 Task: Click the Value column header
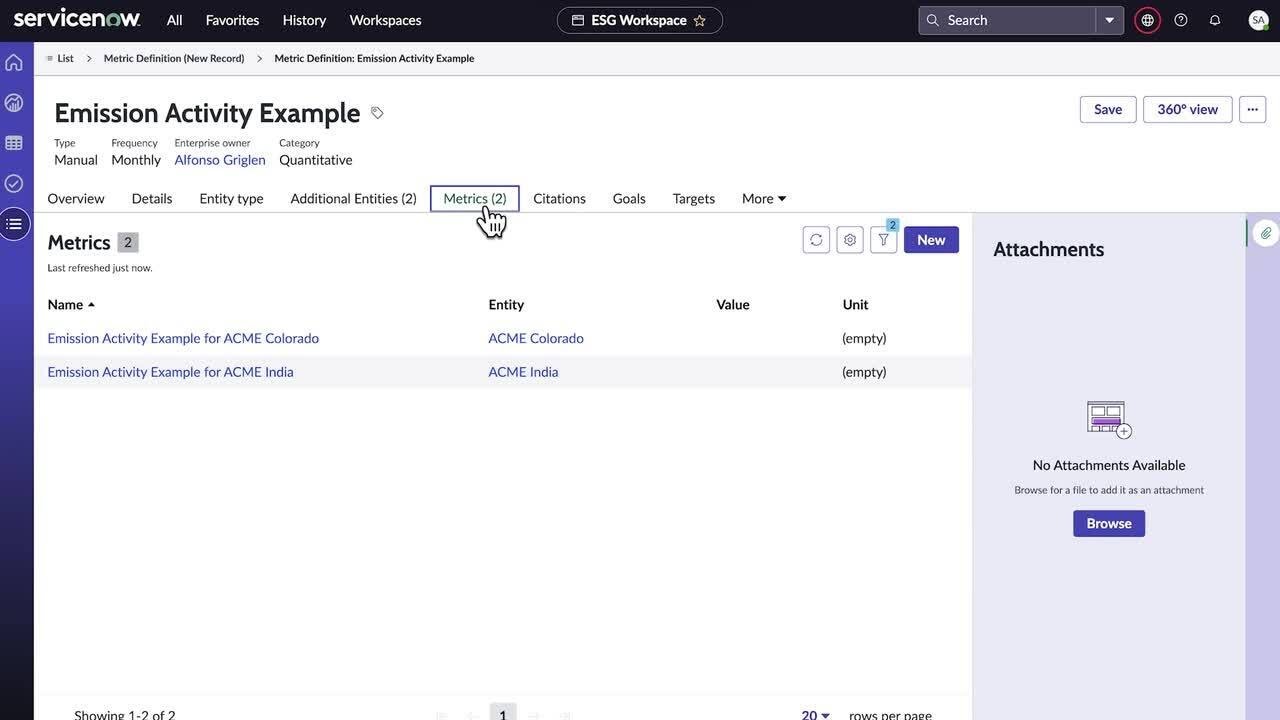733,304
